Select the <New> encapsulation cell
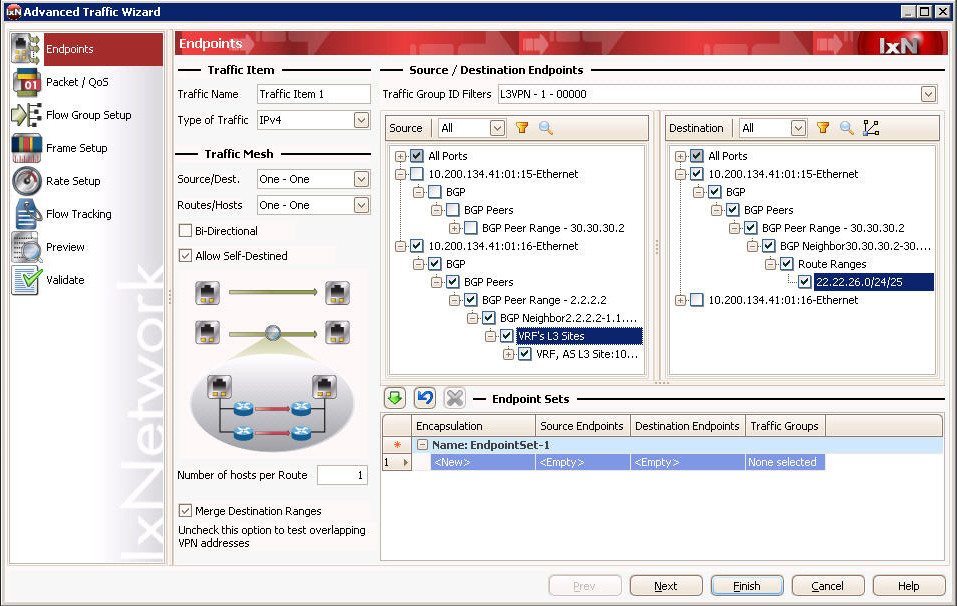The height and width of the screenshot is (606, 957). tap(482, 462)
